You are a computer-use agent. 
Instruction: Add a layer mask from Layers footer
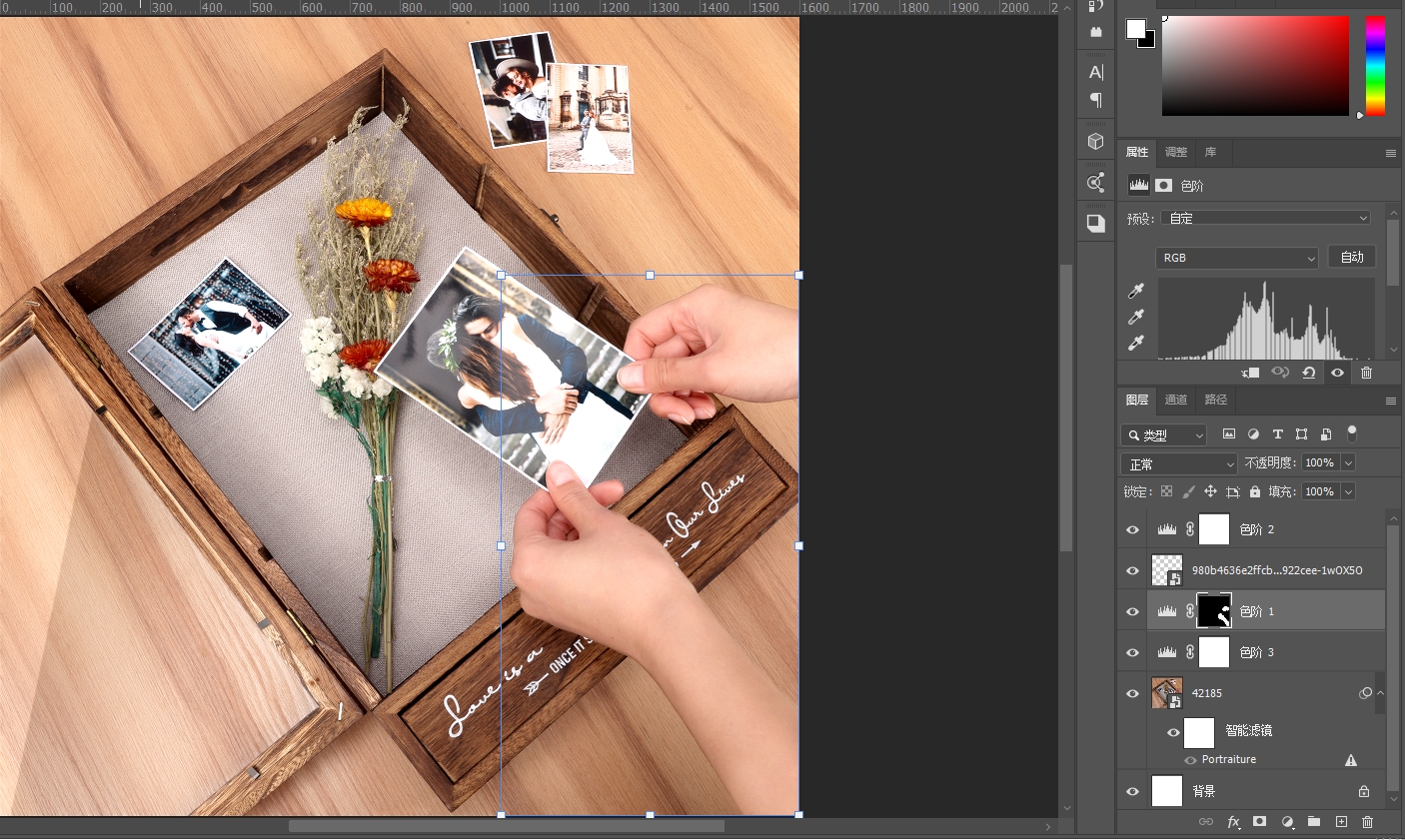(x=1260, y=822)
